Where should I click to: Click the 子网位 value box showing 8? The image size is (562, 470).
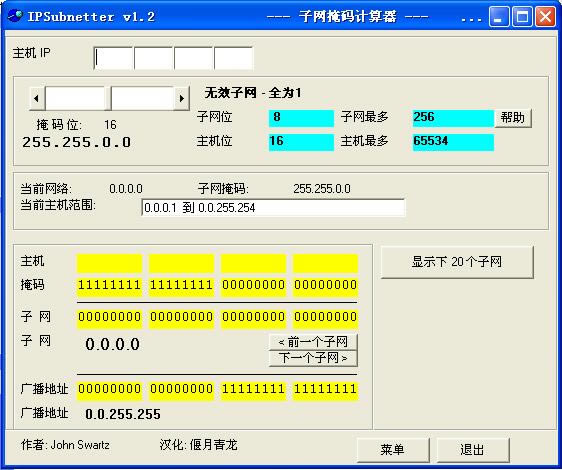301,118
